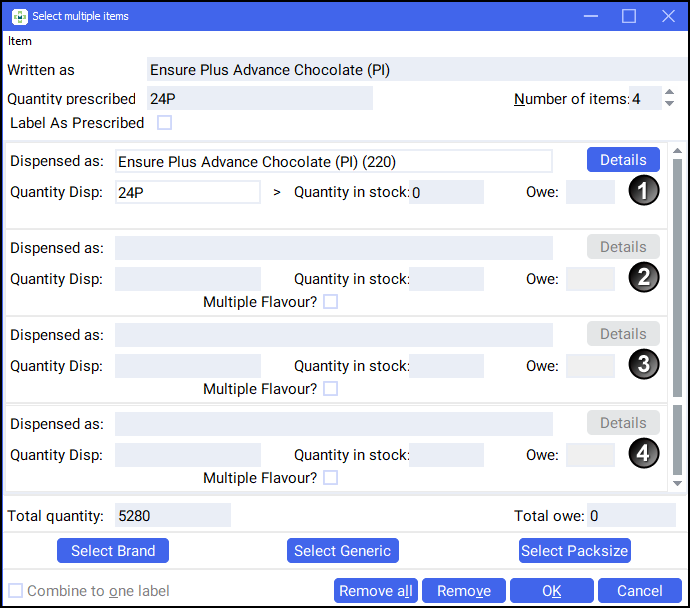690x608 pixels.
Task: Click the numbered circle 4 badge
Action: pyautogui.click(x=644, y=453)
